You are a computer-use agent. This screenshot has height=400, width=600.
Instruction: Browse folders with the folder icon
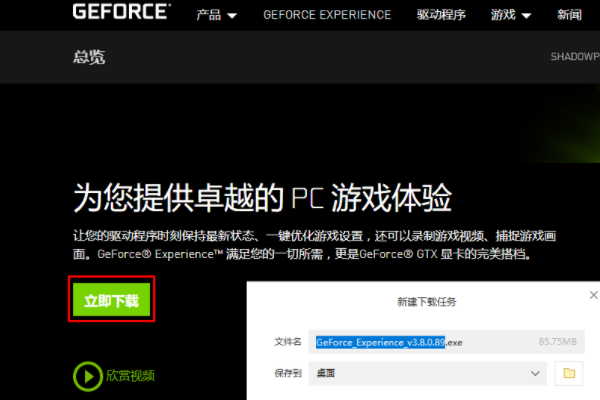coord(569,373)
